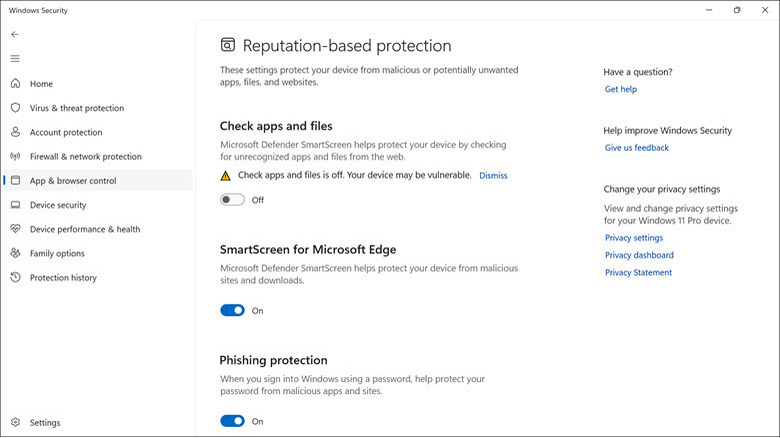Click the Virus & threat protection shield icon
The height and width of the screenshot is (438, 780).
click(x=16, y=108)
